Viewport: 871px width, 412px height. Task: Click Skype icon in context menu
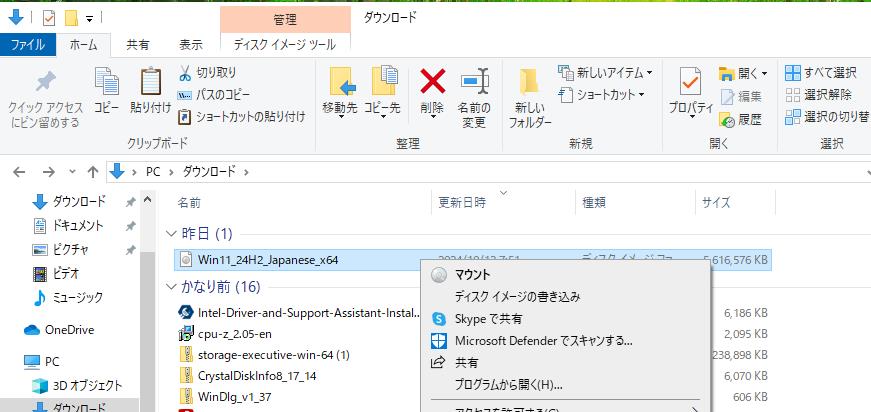[439, 319]
